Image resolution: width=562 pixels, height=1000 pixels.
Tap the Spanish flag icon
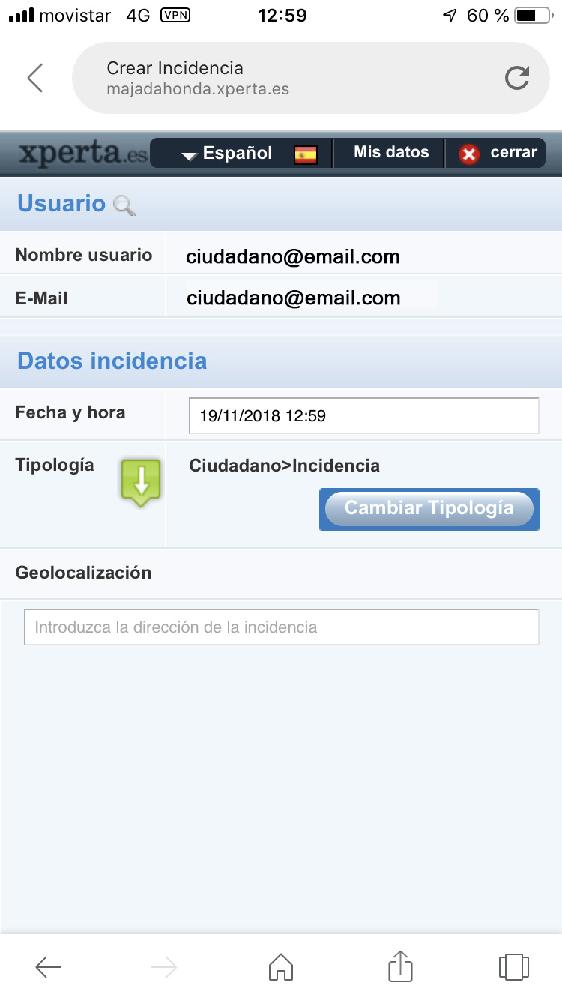tap(306, 154)
